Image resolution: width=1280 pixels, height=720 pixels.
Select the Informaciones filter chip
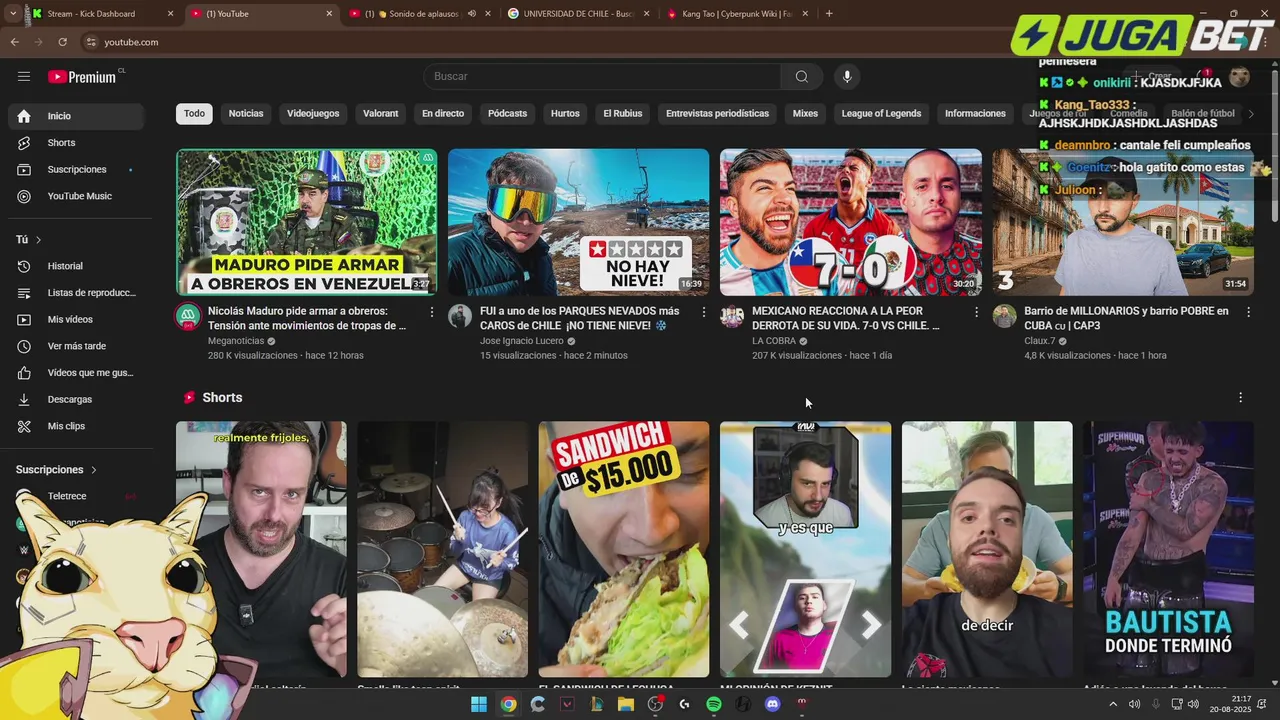coord(975,113)
